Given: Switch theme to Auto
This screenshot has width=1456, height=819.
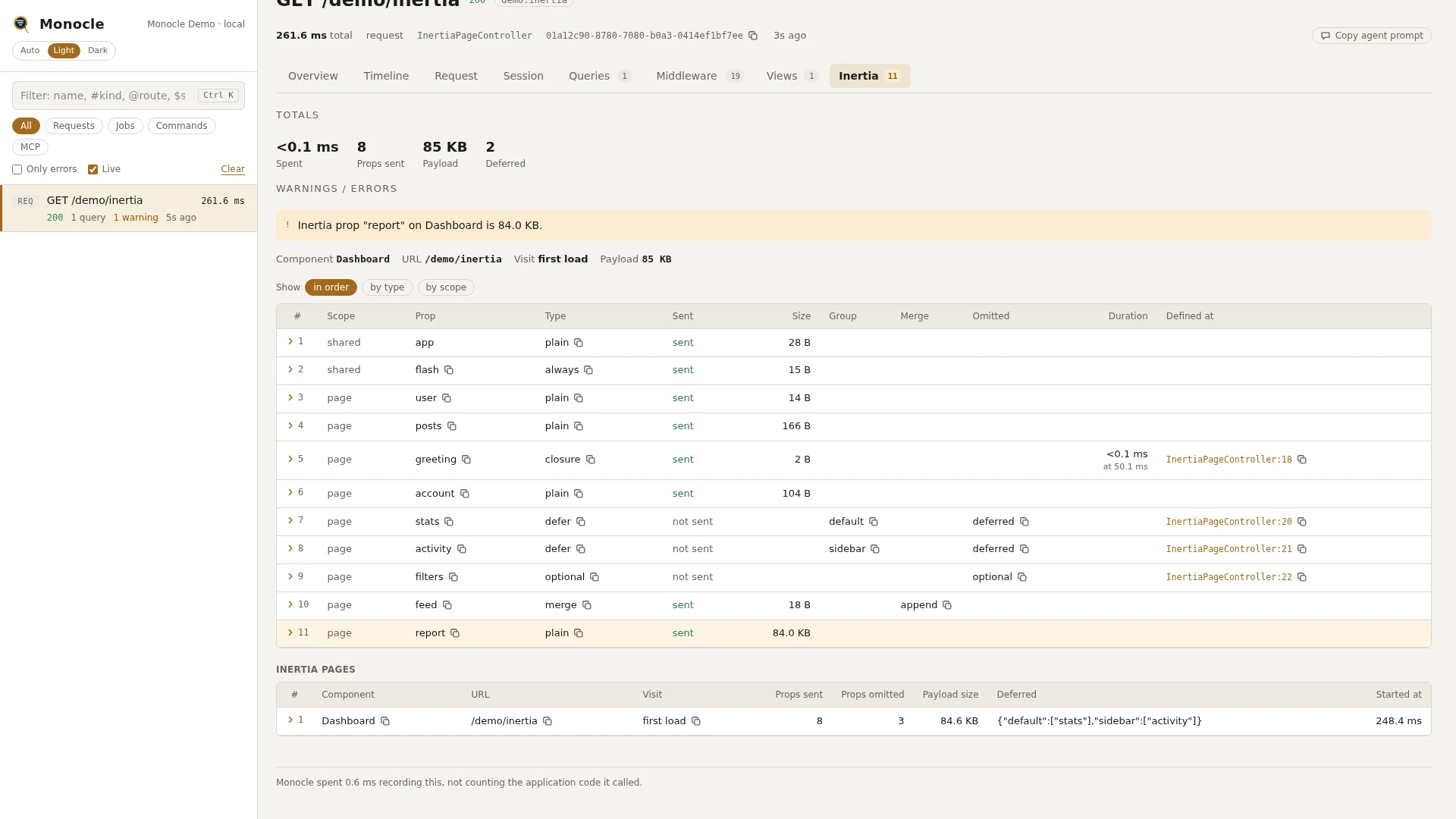Looking at the screenshot, I should [x=30, y=51].
